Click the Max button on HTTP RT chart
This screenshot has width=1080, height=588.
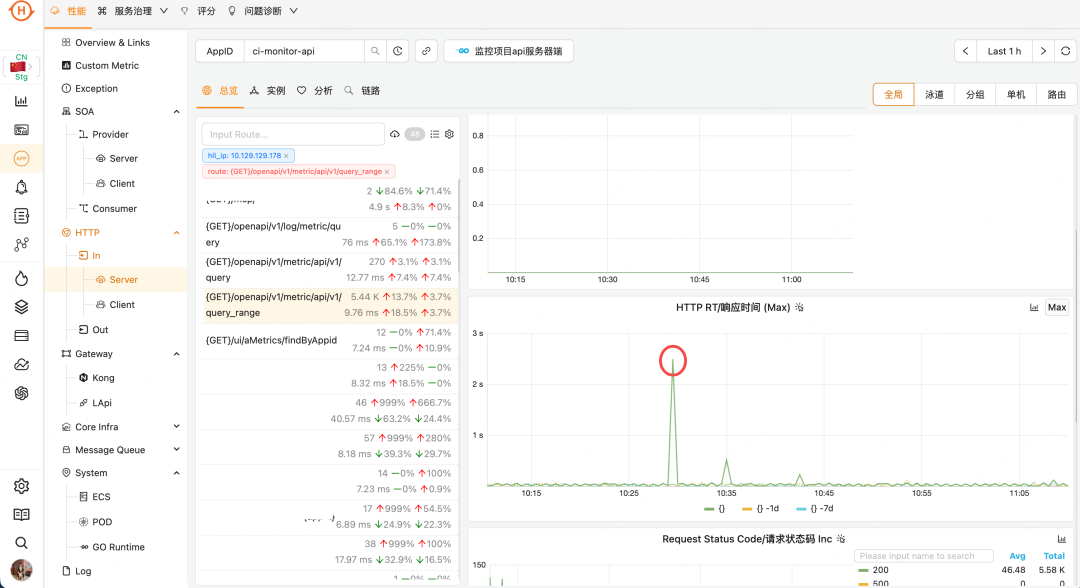click(1057, 308)
